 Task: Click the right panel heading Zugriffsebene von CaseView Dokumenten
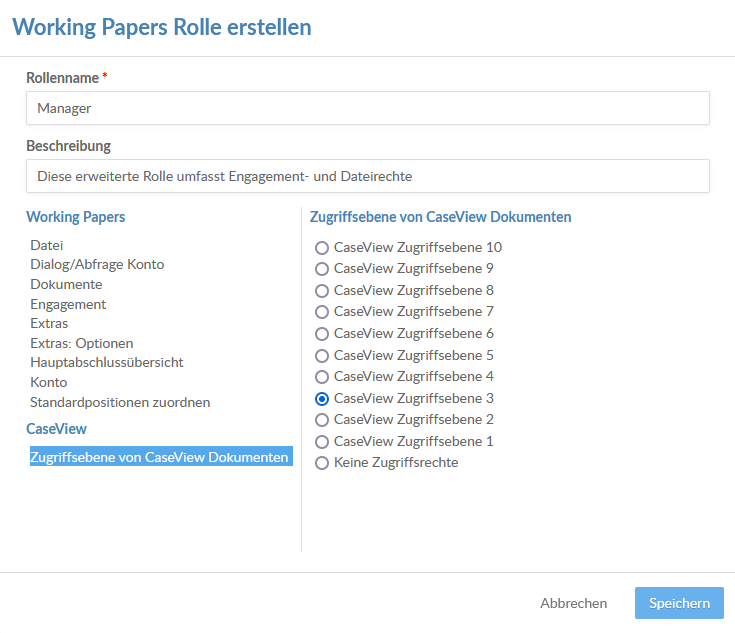coord(441,217)
